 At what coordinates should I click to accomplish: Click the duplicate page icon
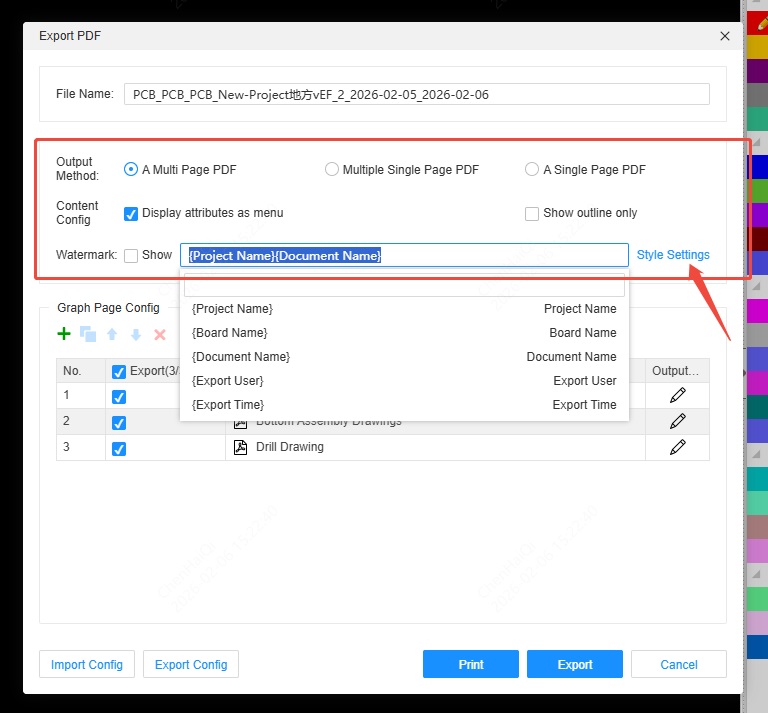(88, 334)
